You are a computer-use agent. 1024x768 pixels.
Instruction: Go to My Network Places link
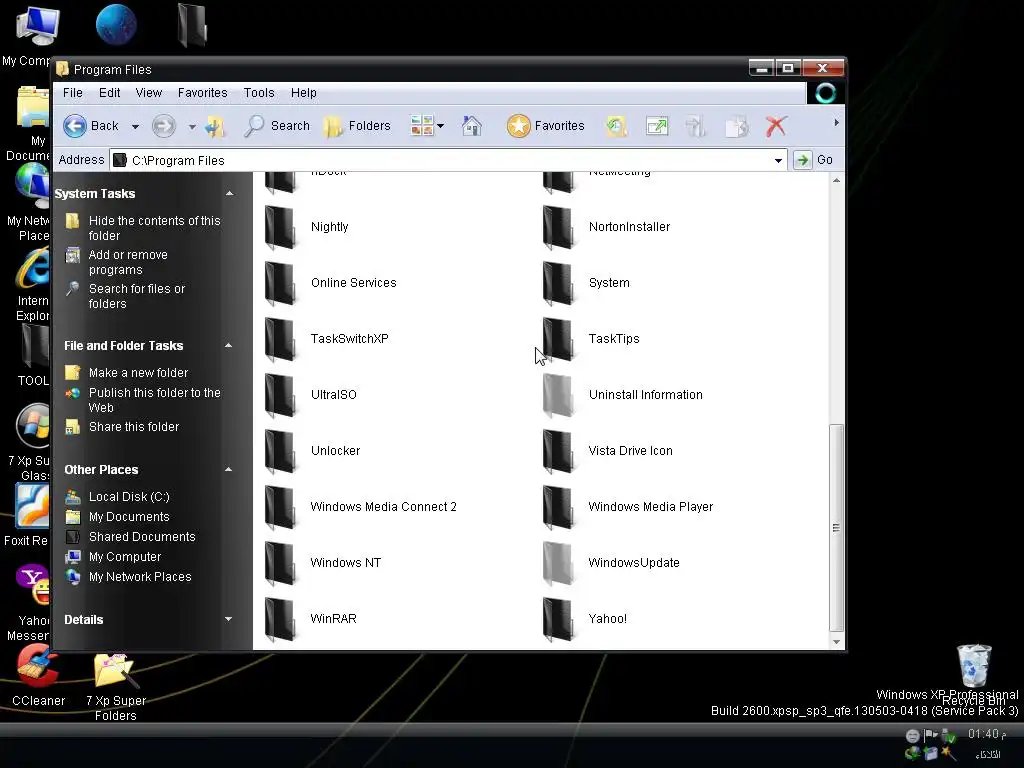140,577
